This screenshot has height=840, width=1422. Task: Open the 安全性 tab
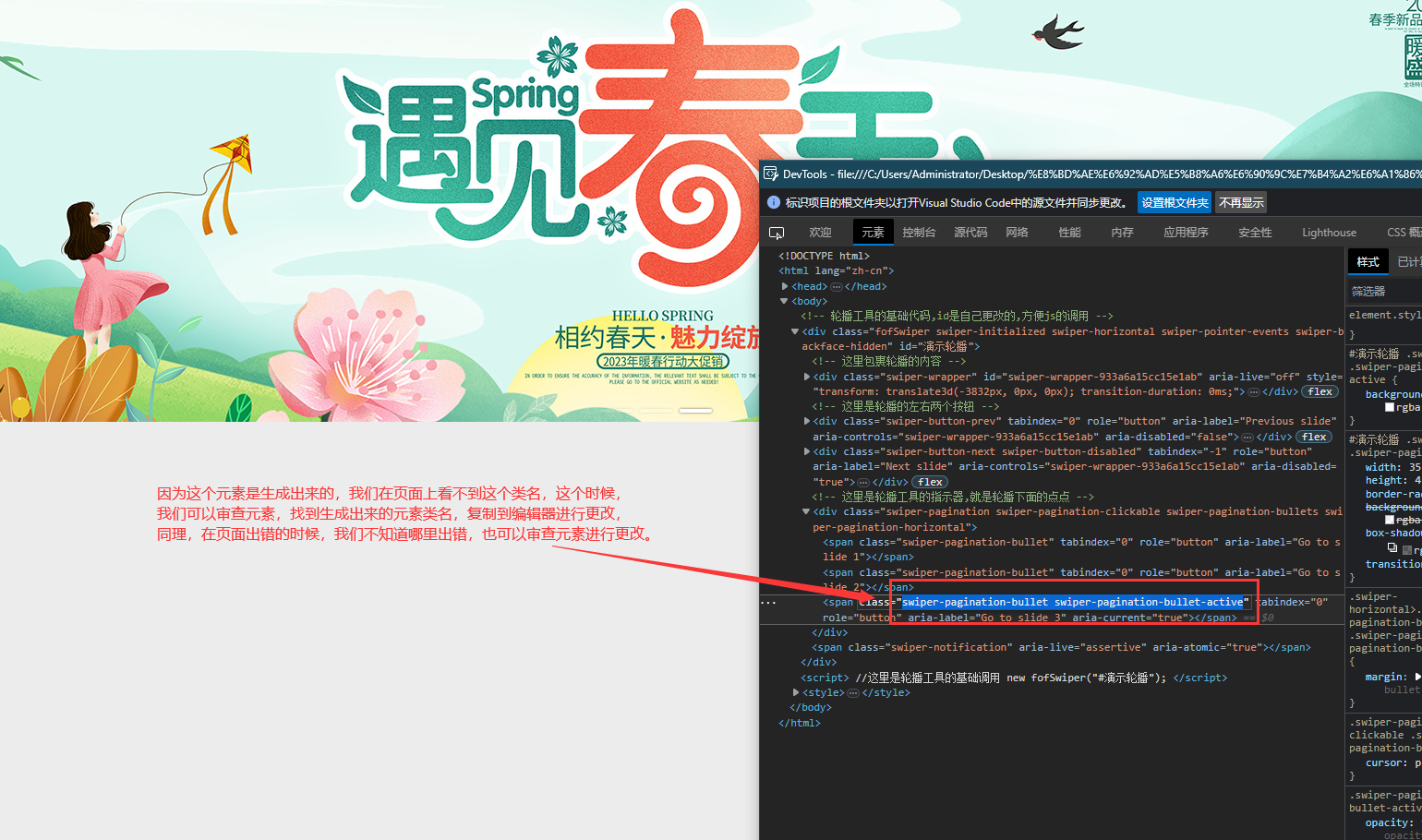pos(1255,233)
